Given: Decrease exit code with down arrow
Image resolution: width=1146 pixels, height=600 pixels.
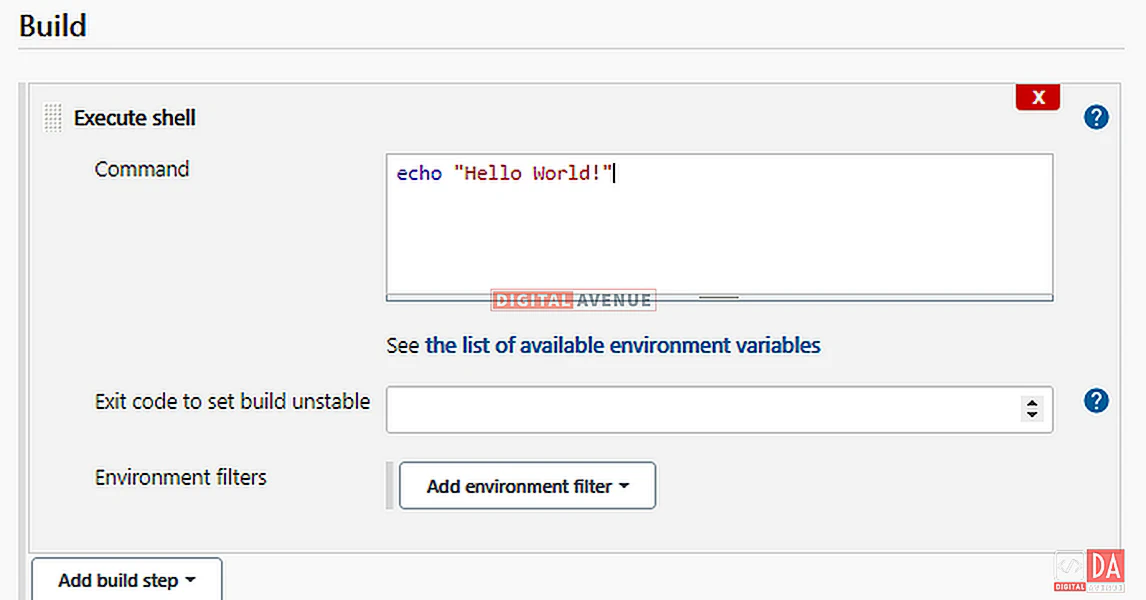Looking at the screenshot, I should click(1032, 414).
